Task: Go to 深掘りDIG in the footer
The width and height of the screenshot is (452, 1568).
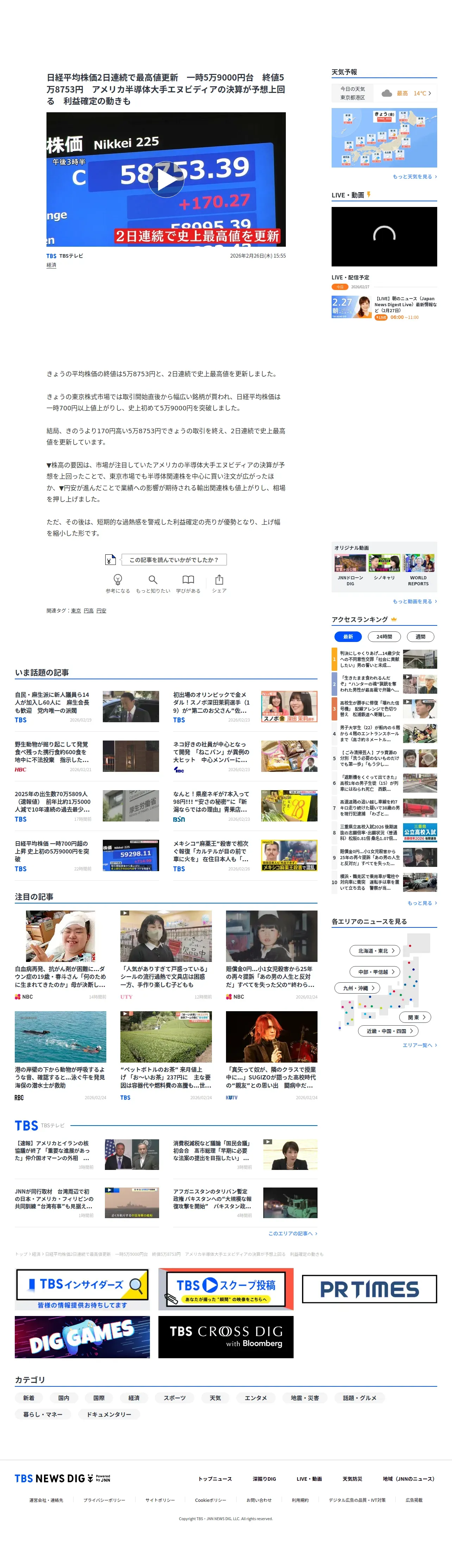Action: click(x=264, y=1479)
